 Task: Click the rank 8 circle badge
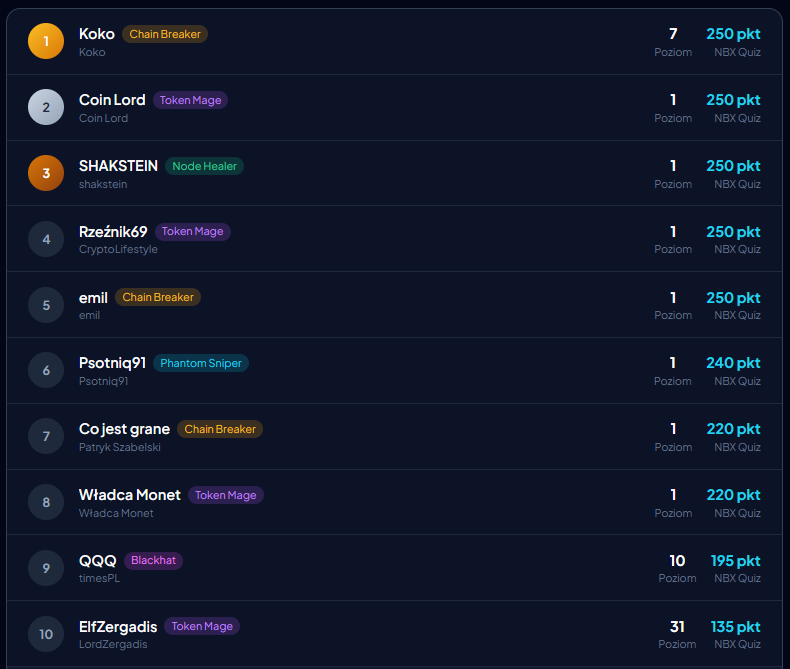46,502
